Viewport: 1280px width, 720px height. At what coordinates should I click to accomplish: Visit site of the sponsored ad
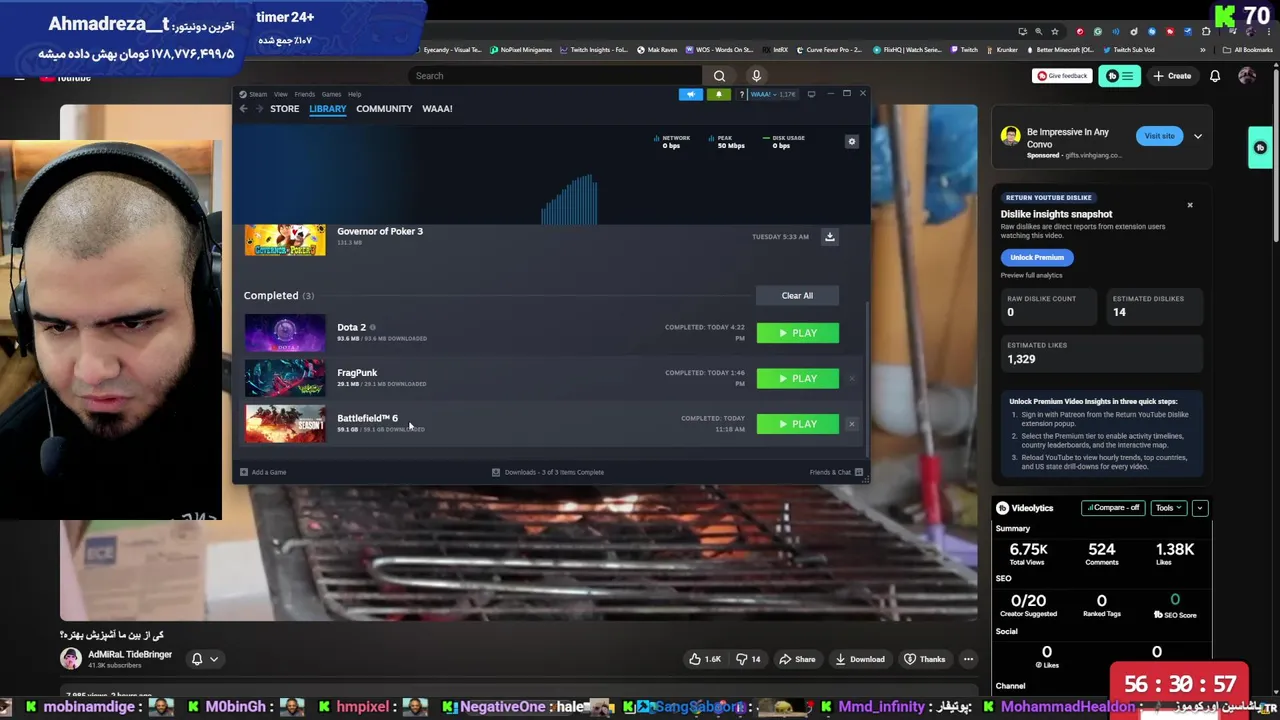click(1159, 136)
